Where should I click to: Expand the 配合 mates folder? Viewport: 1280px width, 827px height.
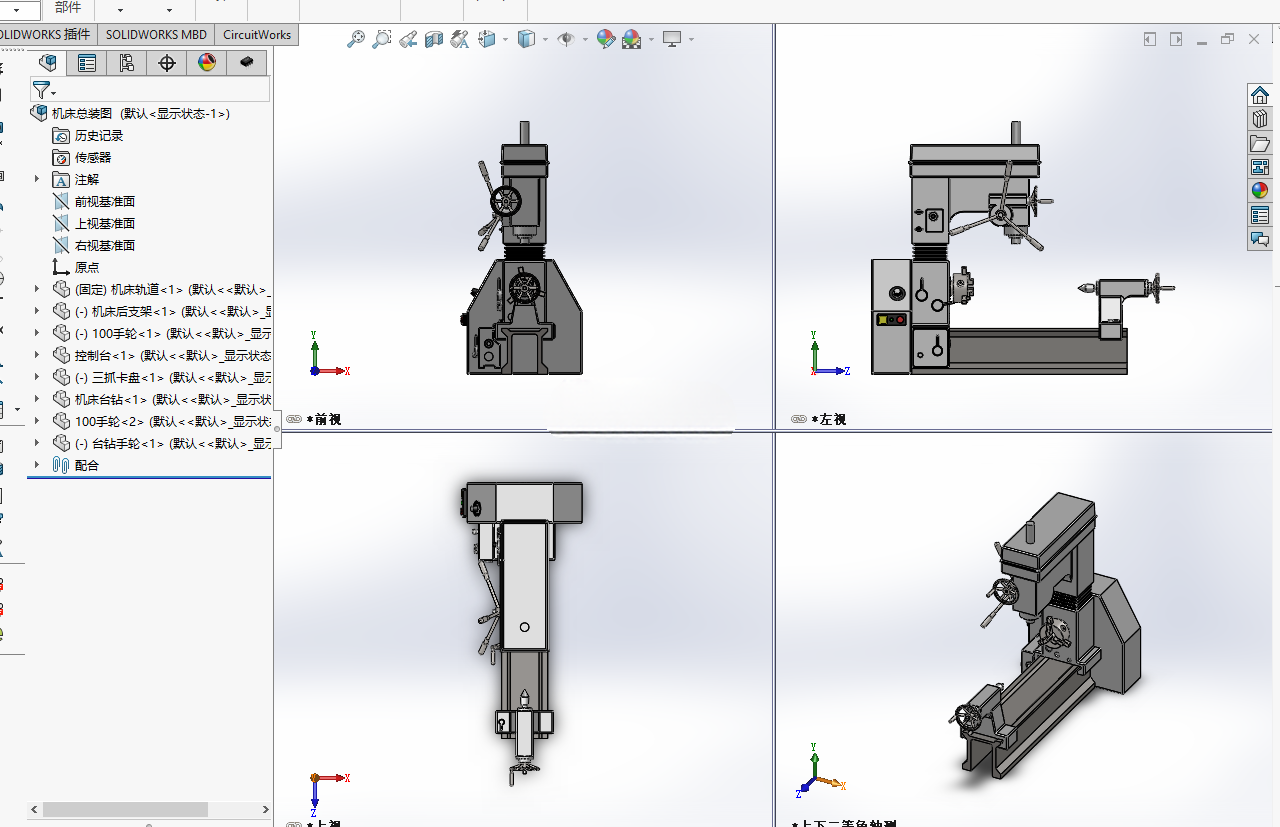click(x=37, y=465)
